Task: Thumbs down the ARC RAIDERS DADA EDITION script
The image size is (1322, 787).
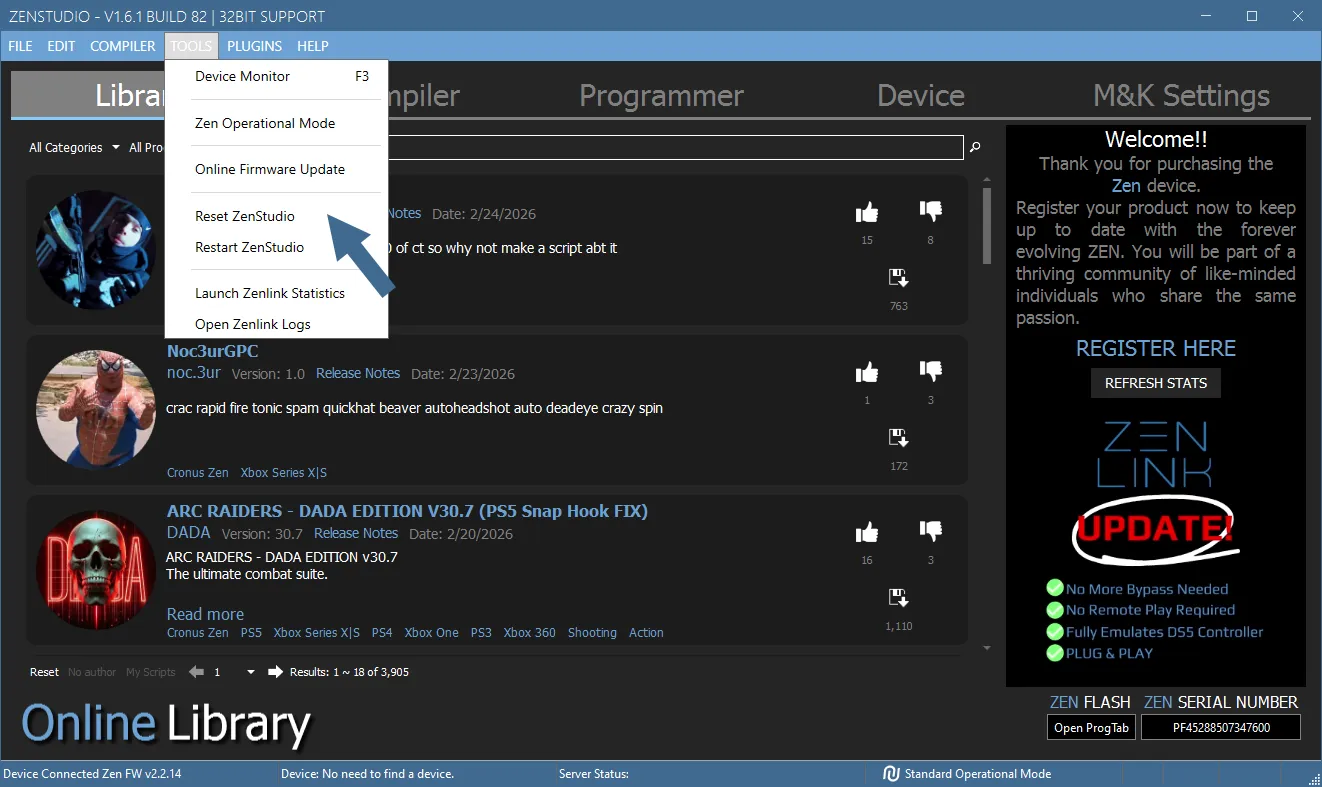Action: point(931,531)
